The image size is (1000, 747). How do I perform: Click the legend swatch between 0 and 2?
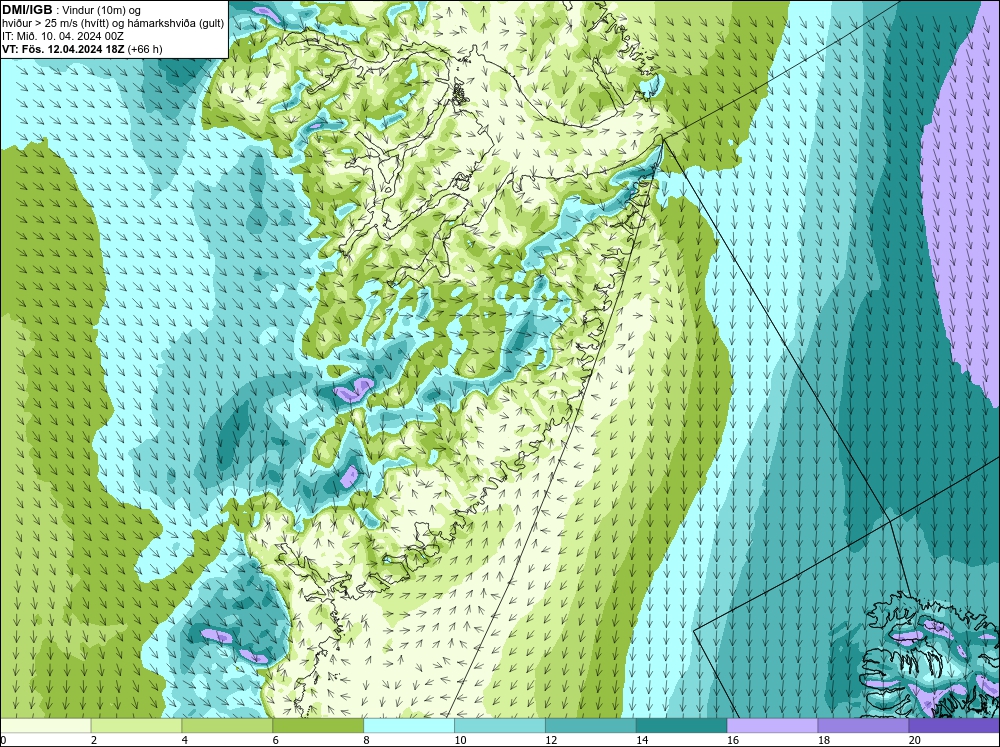46,726
